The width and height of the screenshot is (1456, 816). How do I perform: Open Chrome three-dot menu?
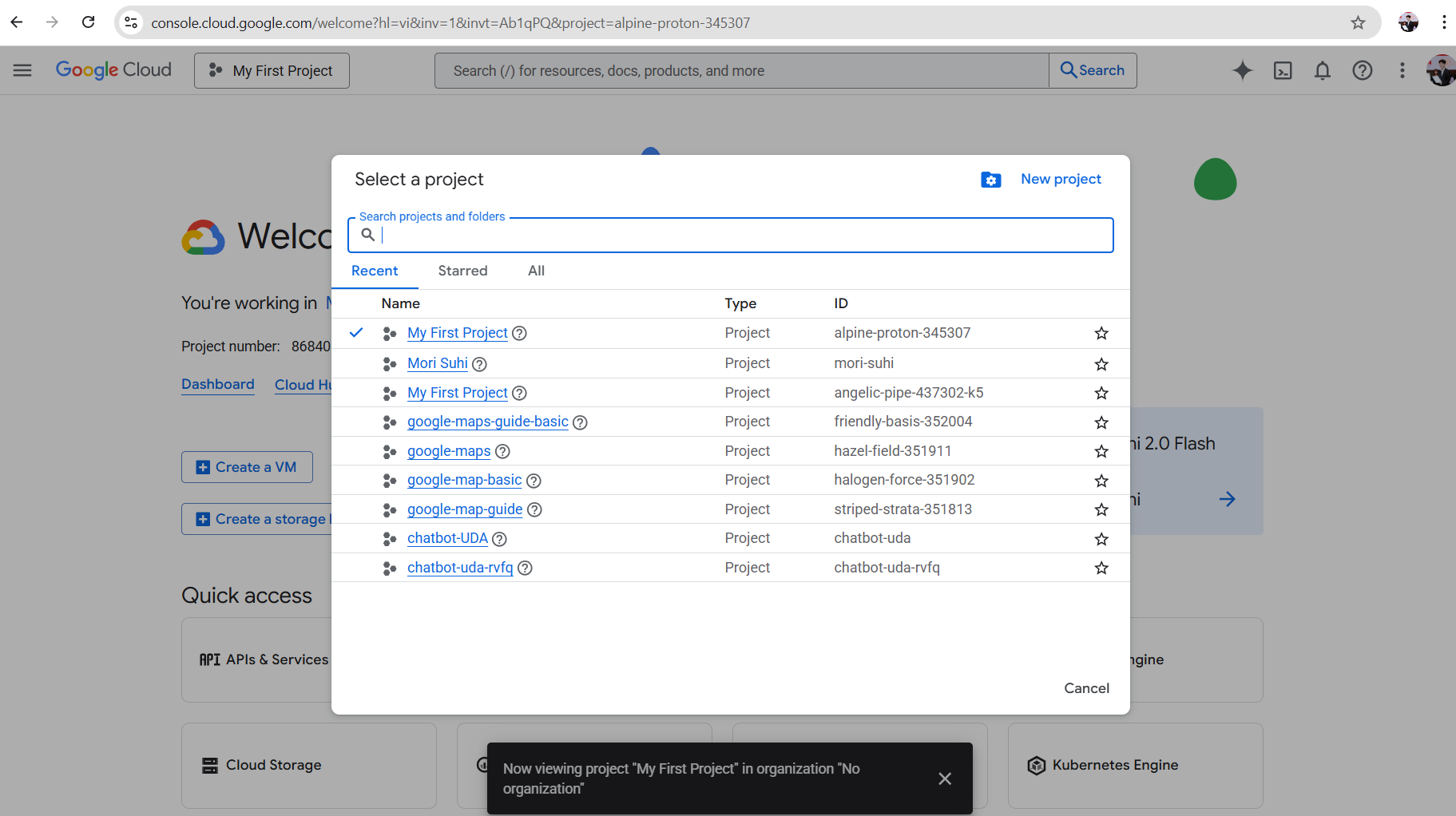tap(1444, 22)
